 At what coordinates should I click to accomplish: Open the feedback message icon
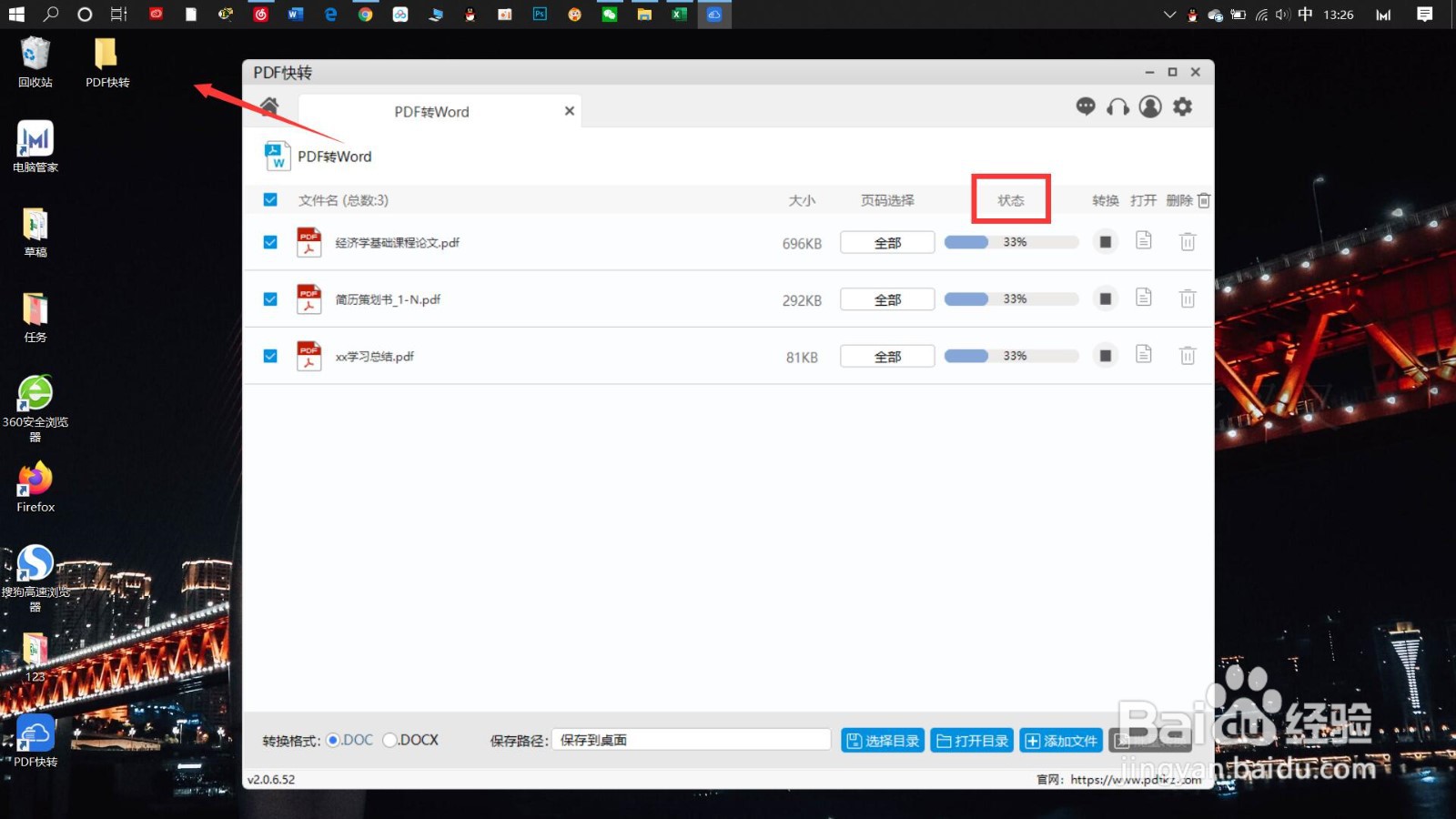pos(1087,106)
